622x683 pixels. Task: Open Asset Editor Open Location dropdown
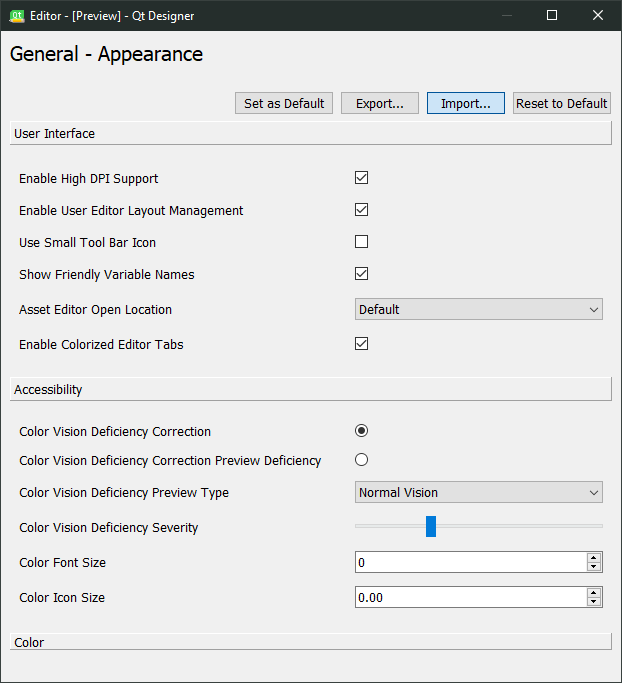tap(479, 310)
